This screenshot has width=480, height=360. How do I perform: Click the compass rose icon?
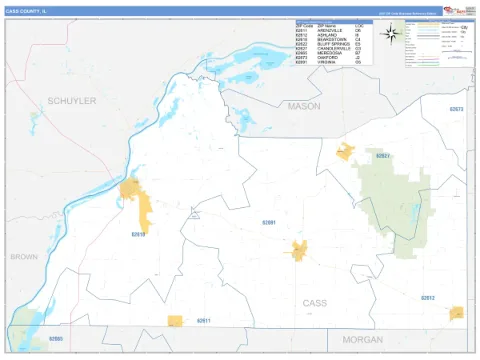(x=390, y=34)
